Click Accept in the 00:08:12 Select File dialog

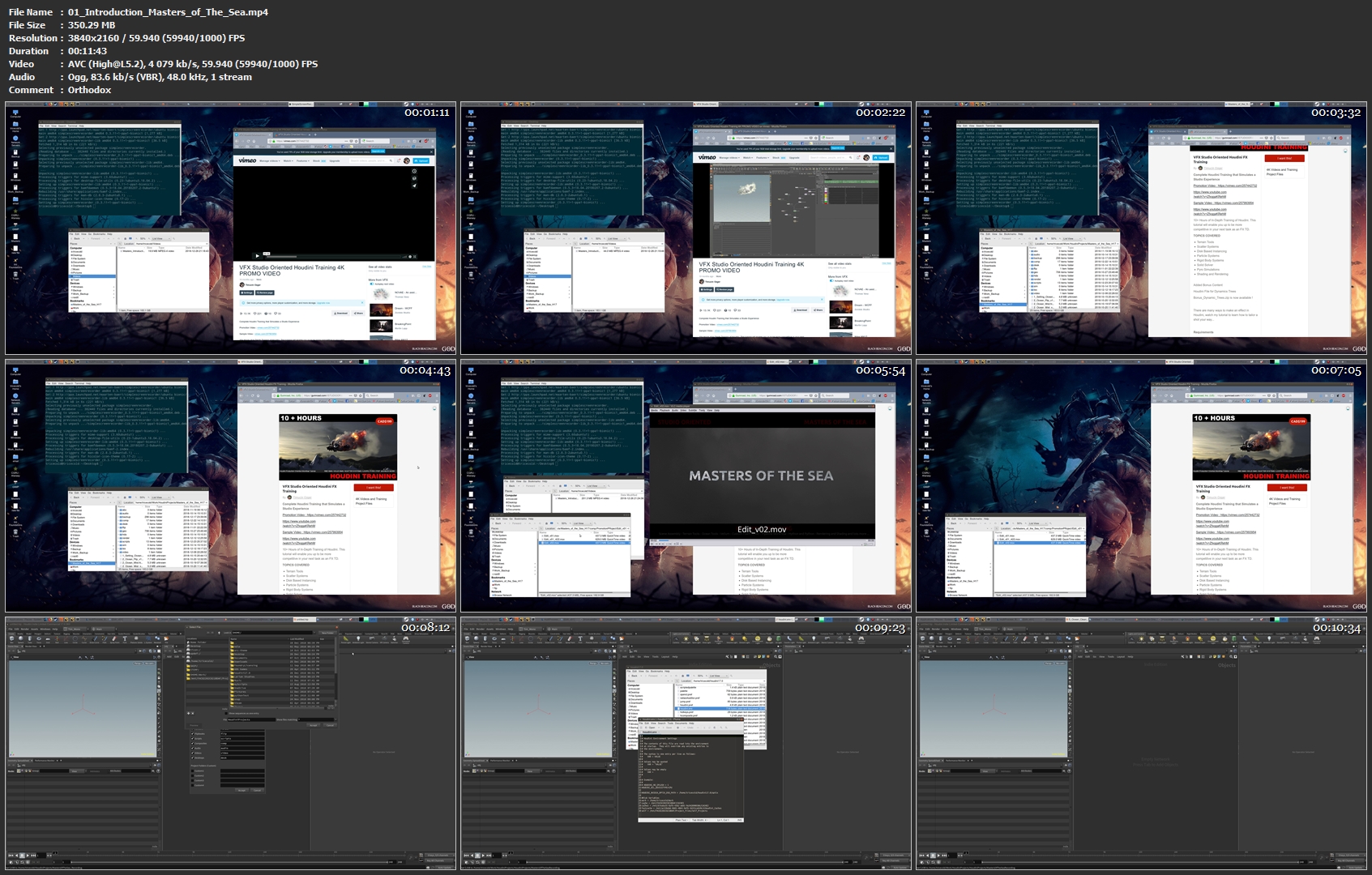313,725
